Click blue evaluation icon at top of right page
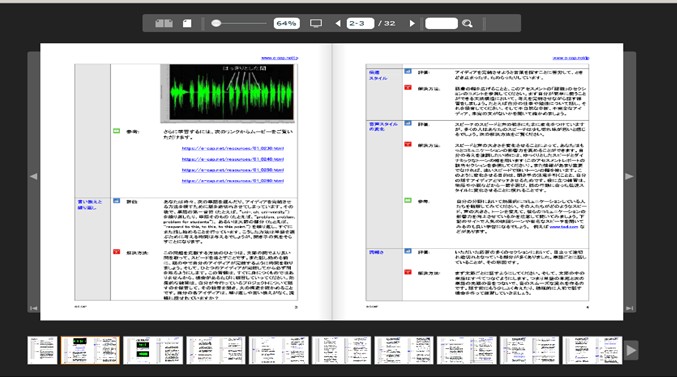This screenshot has width=677, height=377. click(x=408, y=71)
